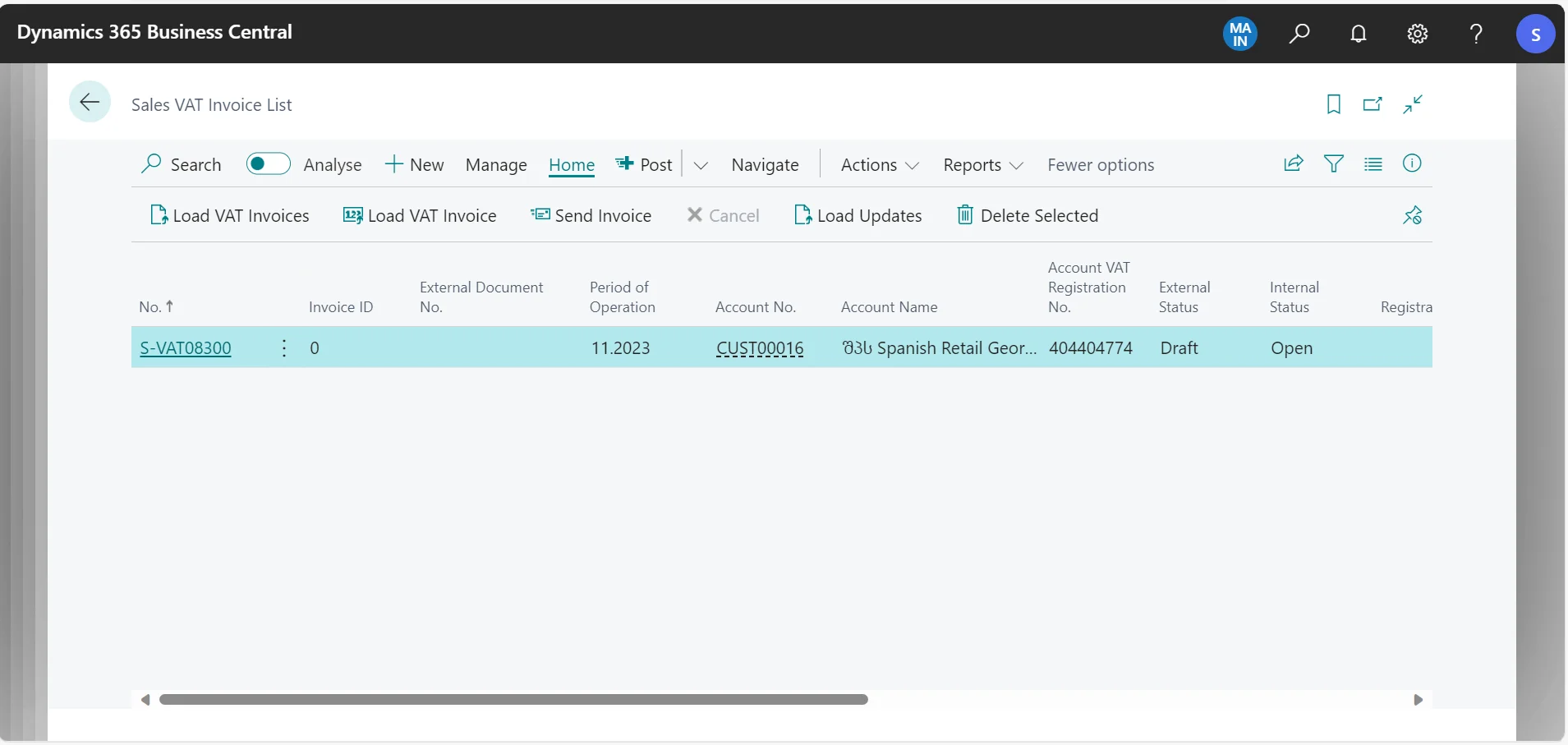Expand the Reports dropdown menu
Screen dimensions: 1568x745
click(x=982, y=165)
